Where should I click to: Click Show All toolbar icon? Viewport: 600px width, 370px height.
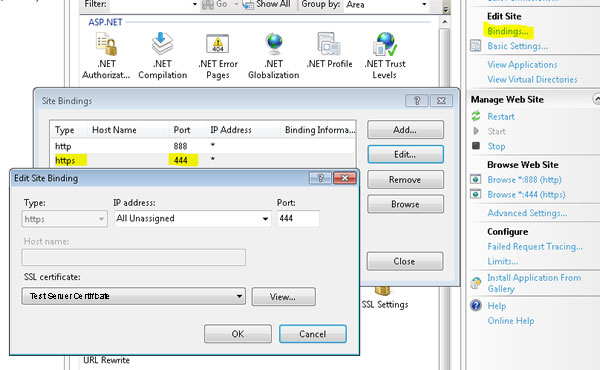click(248, 5)
